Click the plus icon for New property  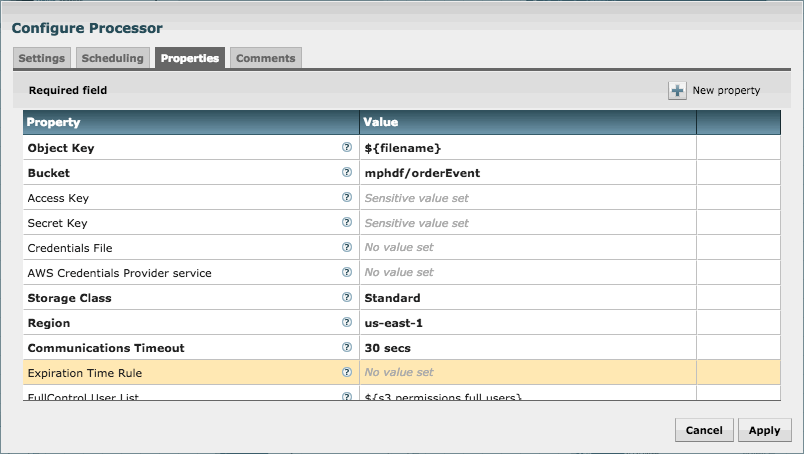click(x=677, y=91)
